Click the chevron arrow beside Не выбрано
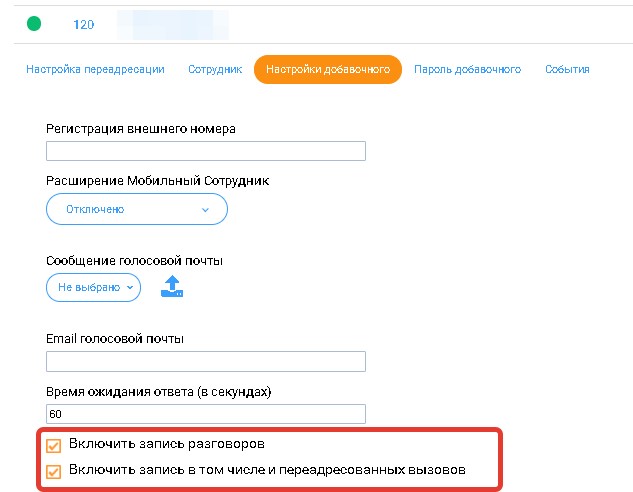This screenshot has width=633, height=492. (x=130, y=287)
